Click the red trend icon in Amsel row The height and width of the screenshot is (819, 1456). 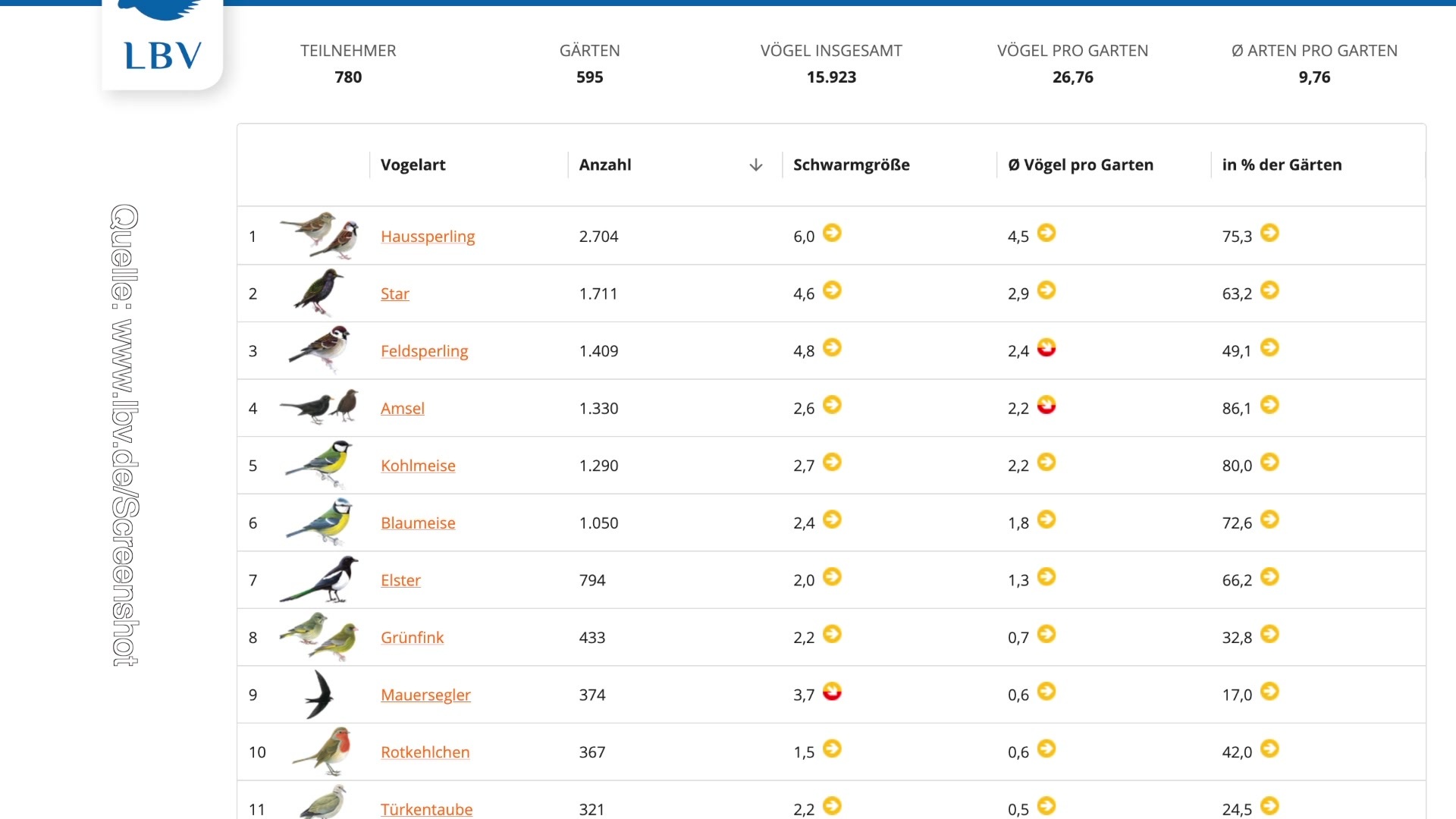click(x=1046, y=406)
